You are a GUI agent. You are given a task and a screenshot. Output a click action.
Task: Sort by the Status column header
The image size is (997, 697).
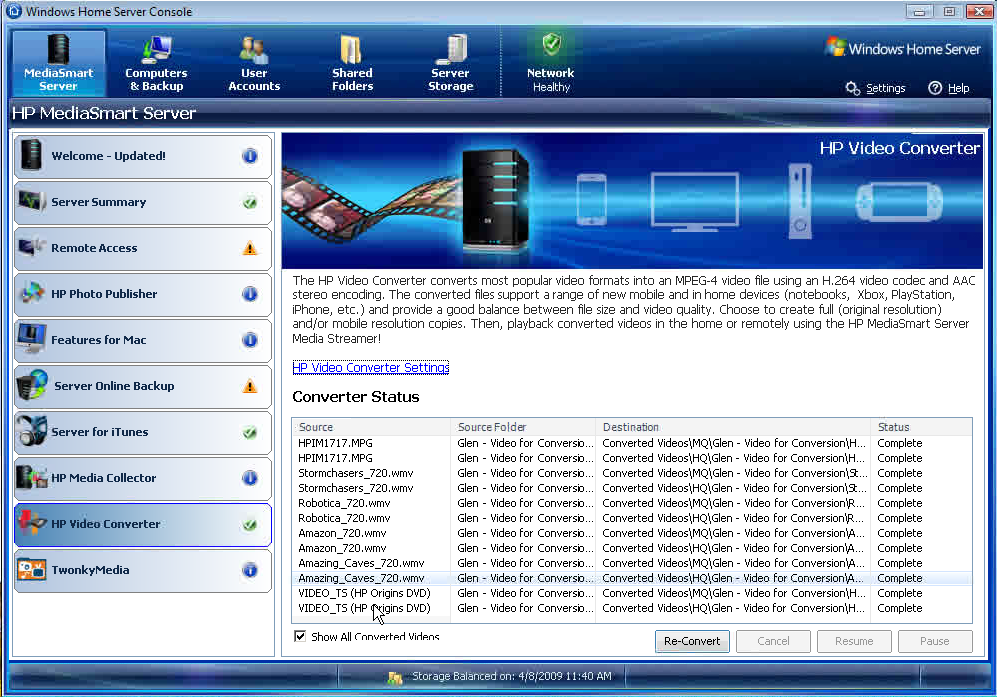tap(921, 427)
